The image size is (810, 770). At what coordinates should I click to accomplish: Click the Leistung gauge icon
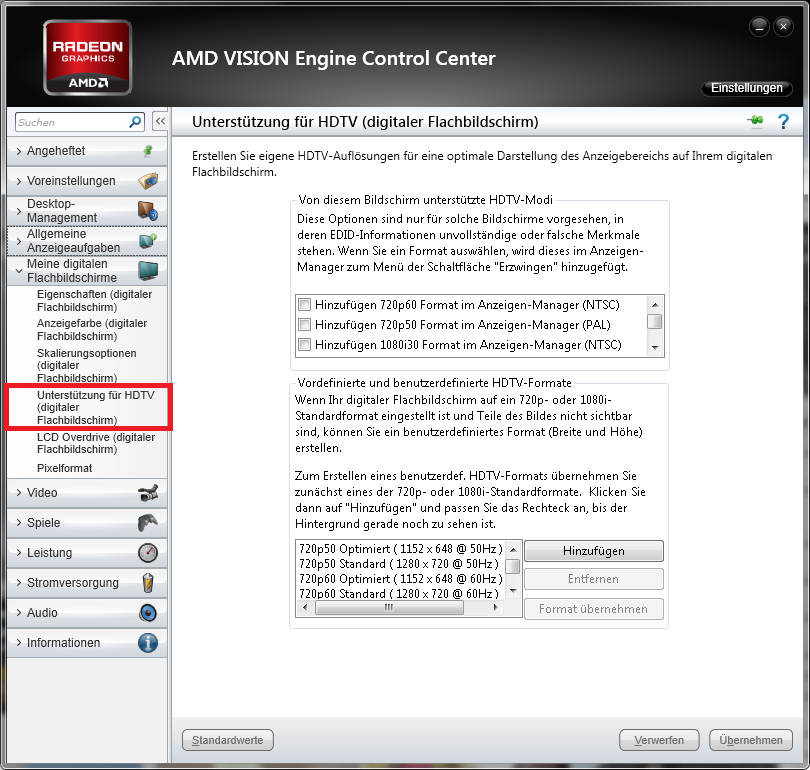click(x=148, y=553)
